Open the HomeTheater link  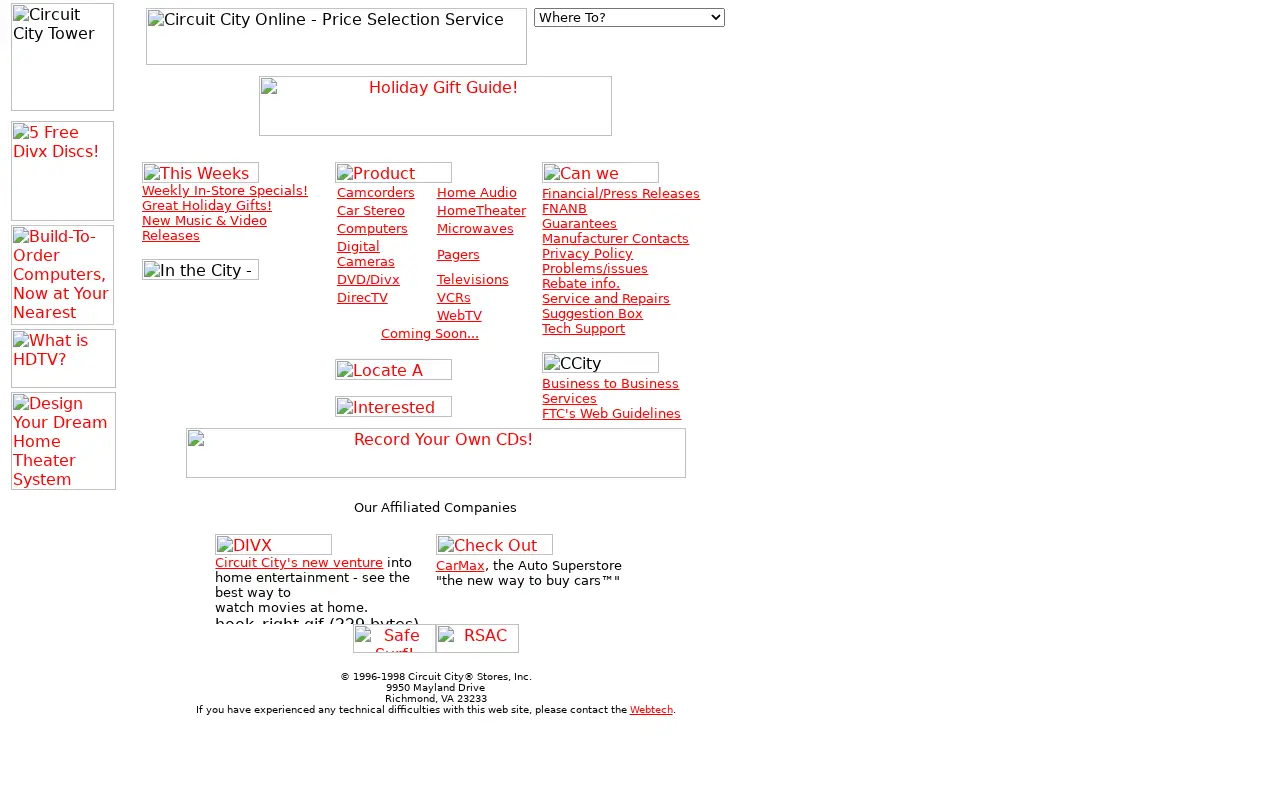(x=481, y=211)
